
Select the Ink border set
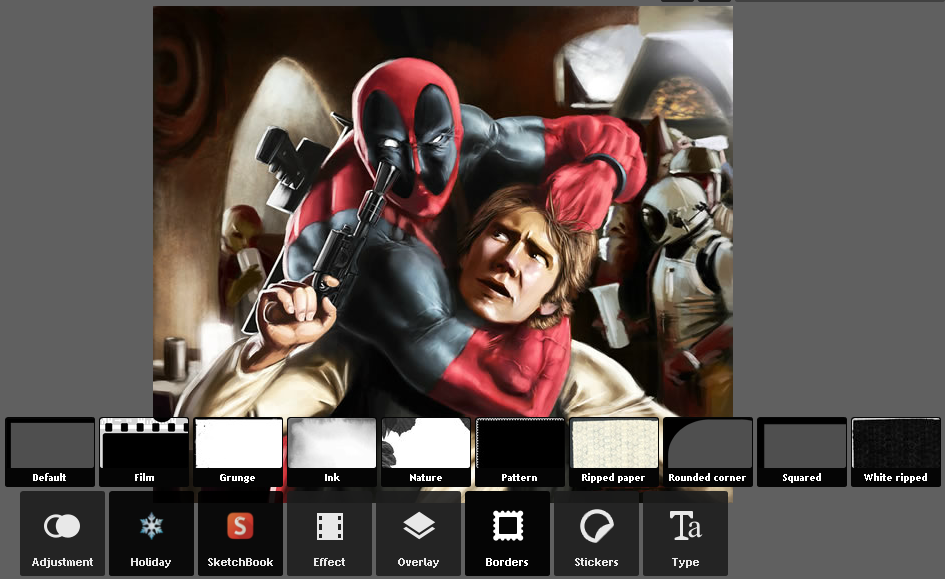332,452
